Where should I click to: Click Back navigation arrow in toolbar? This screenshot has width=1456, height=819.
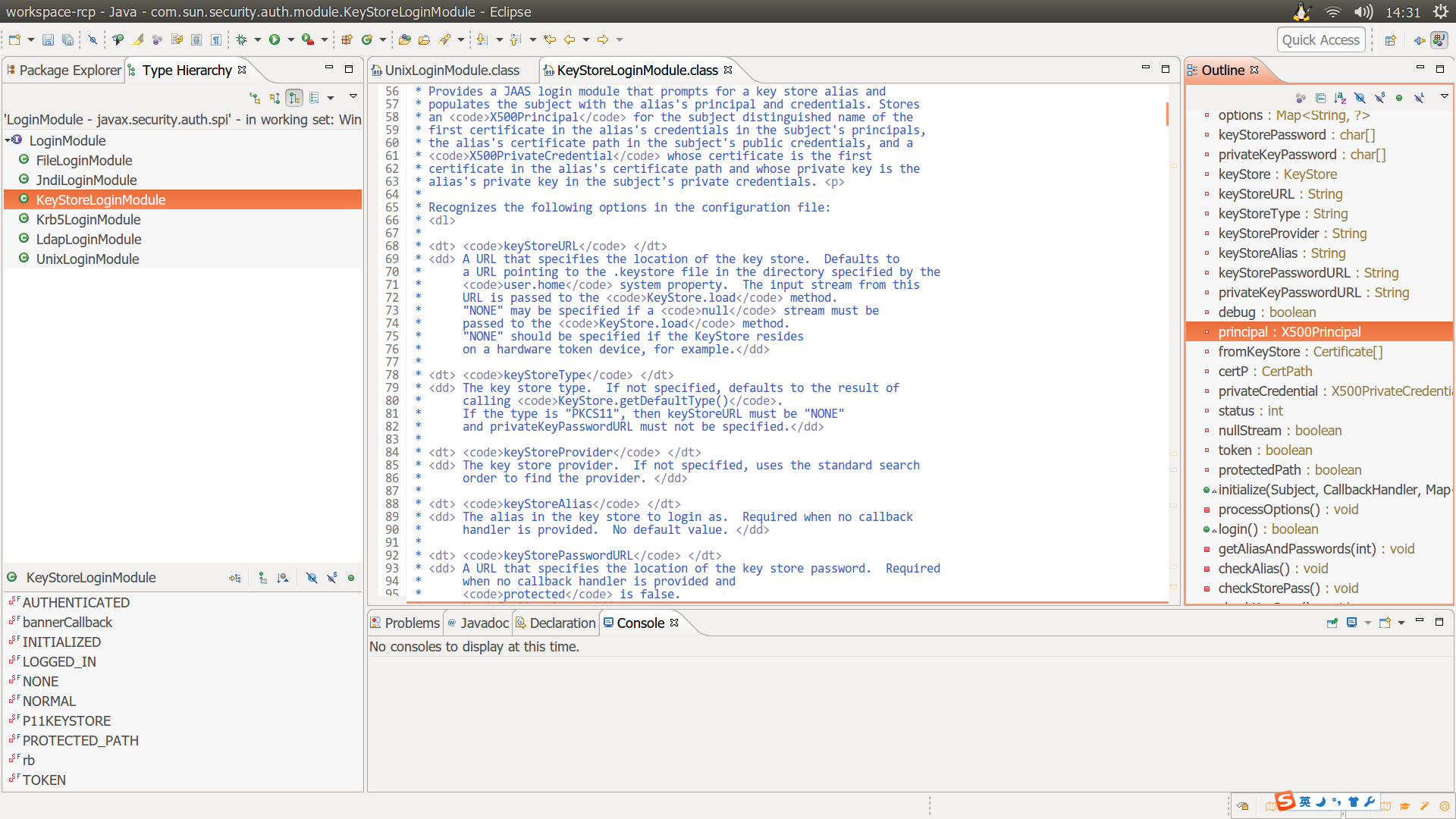click(x=570, y=39)
